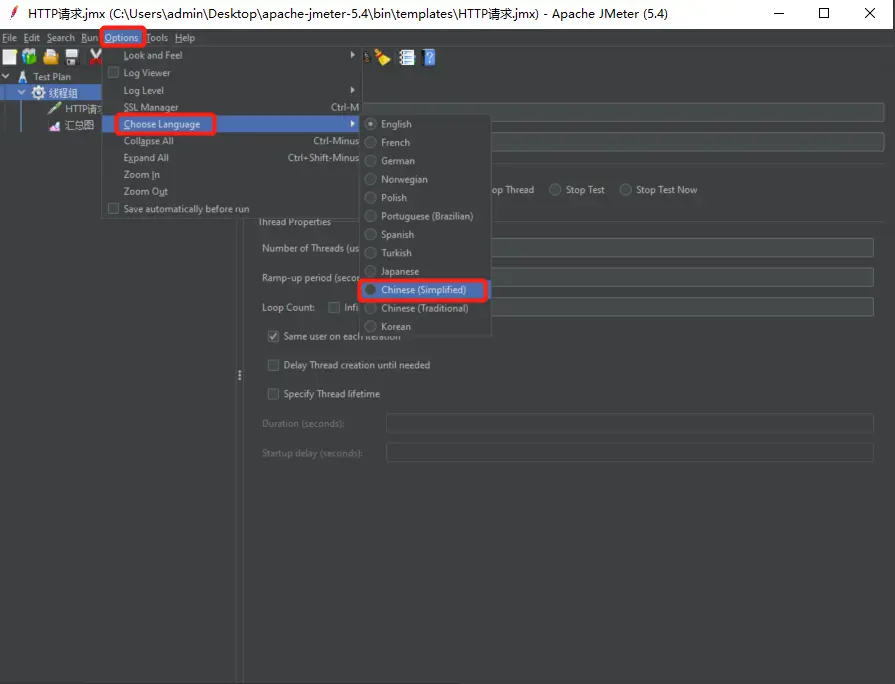Open the Templates toolbar icon
Viewport: 895px width, 684px height.
(x=29, y=57)
